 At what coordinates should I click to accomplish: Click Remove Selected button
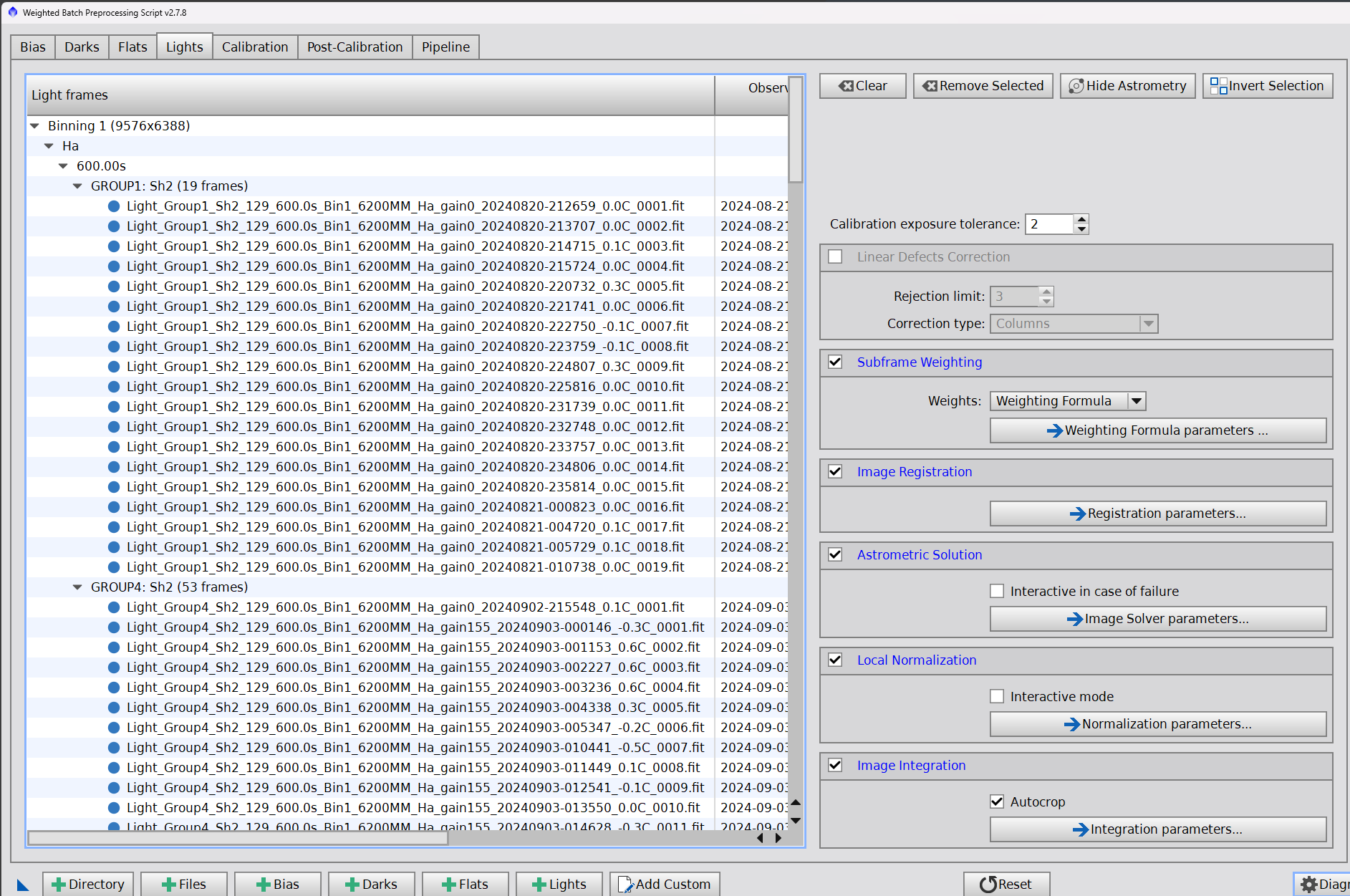click(983, 86)
